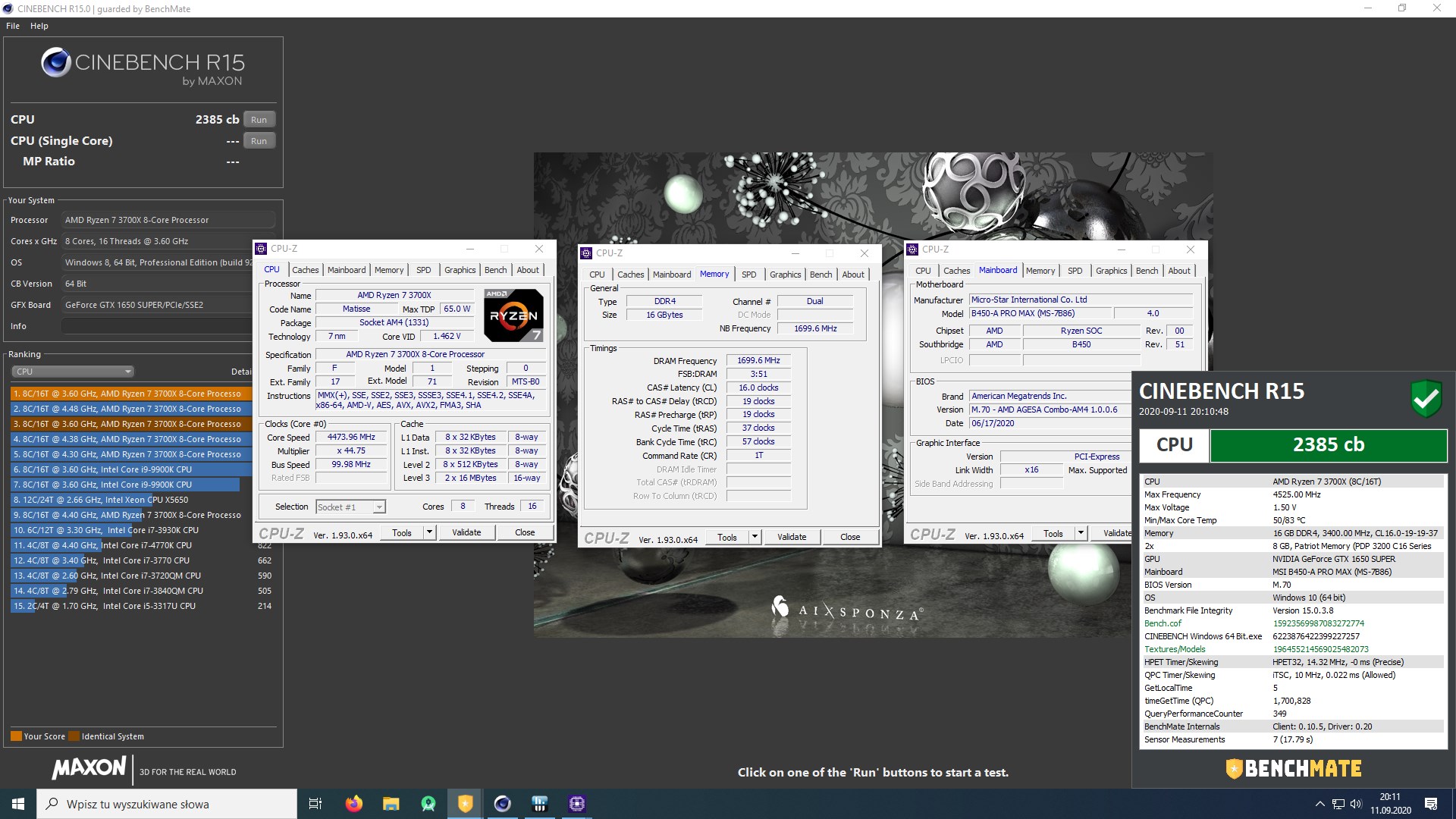The width and height of the screenshot is (1456, 819).
Task: Click the Bench.cof integrity hash entry
Action: click(1292, 623)
